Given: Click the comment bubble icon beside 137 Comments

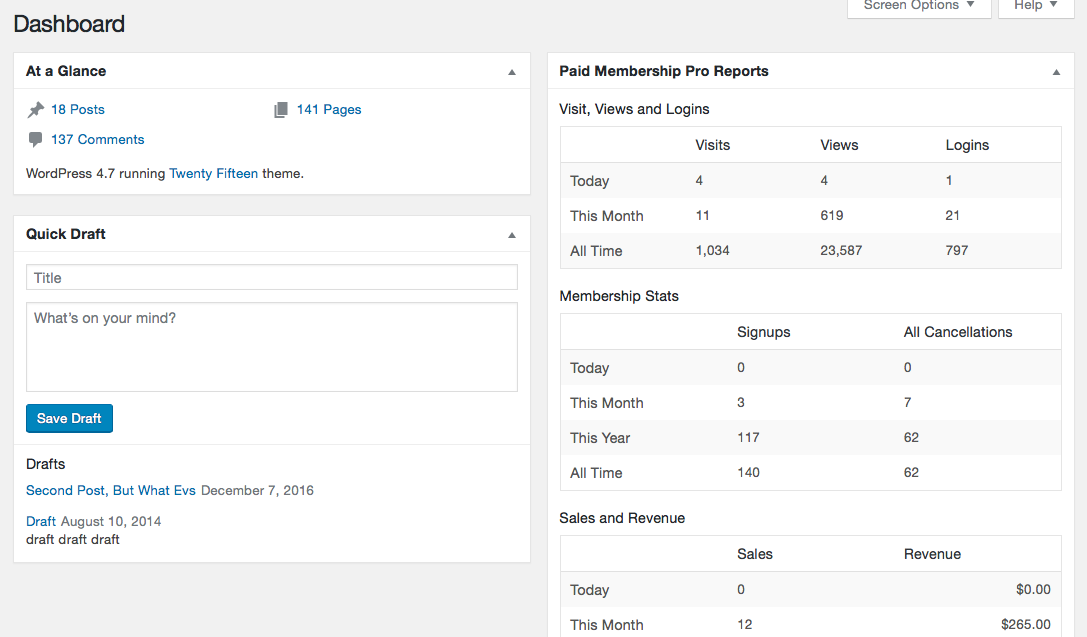Looking at the screenshot, I should [35, 139].
